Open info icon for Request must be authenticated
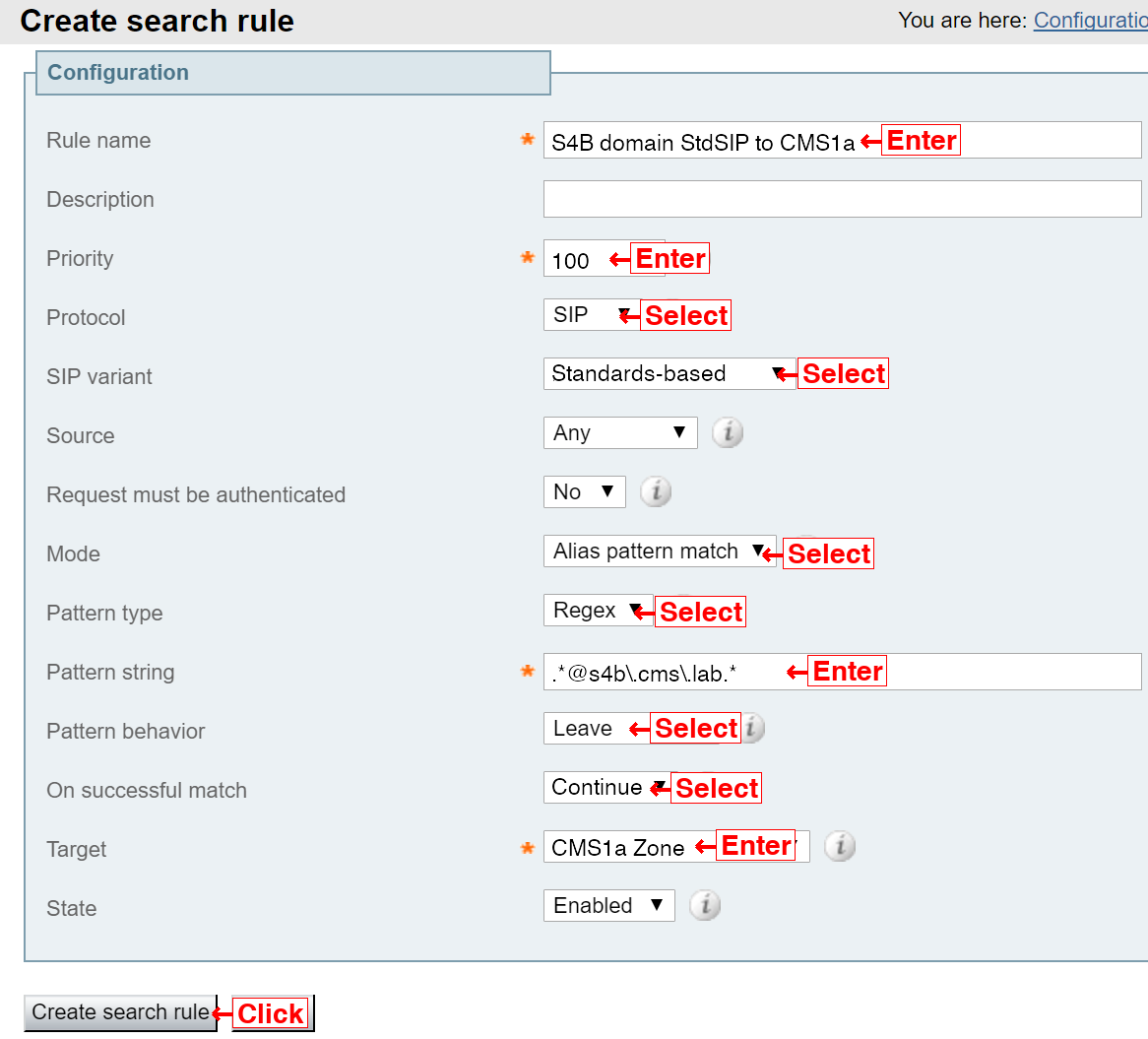 click(656, 491)
